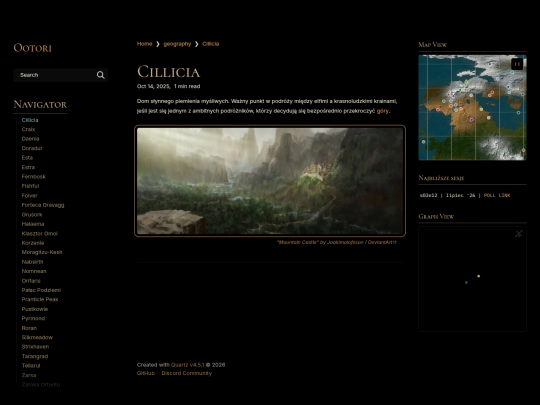
Task: Open Nomnean entry
Action: [34, 271]
